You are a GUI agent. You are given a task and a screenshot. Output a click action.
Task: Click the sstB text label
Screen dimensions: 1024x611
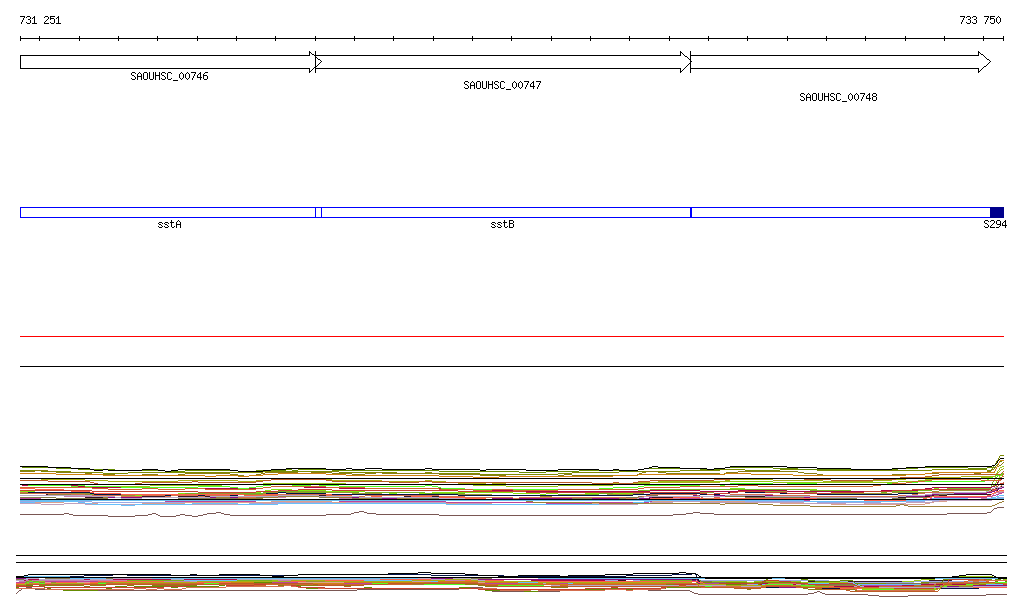(502, 225)
